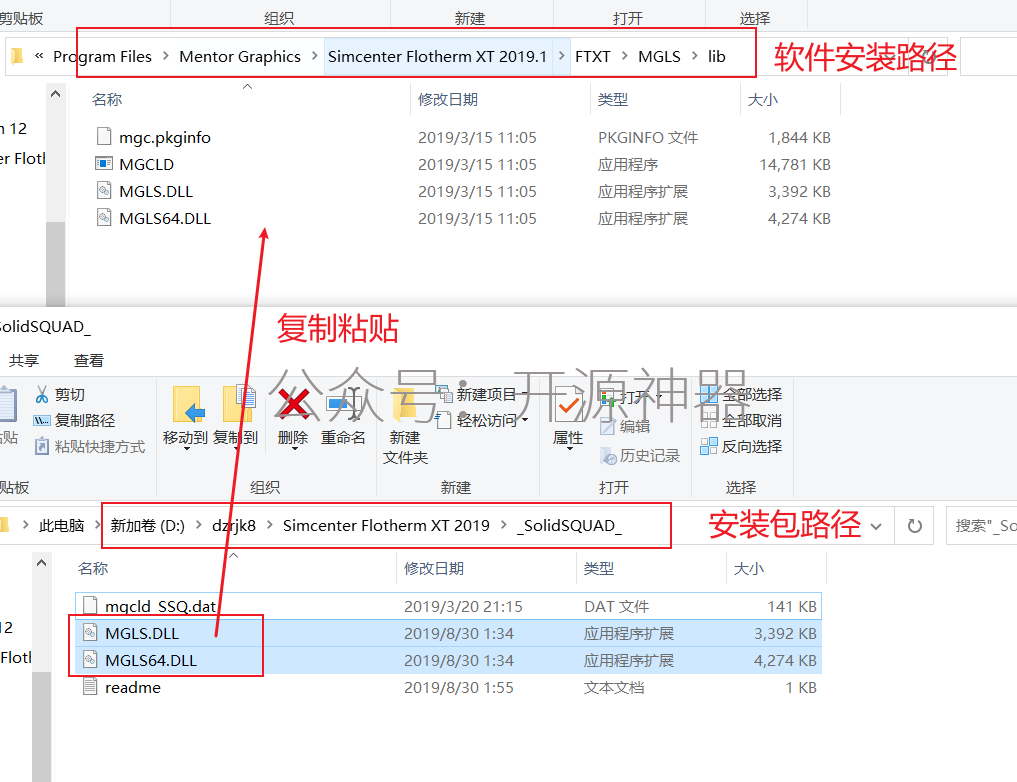Go to Simcenter Flotherm XT 2019 breadcrumb

pyautogui.click(x=386, y=525)
